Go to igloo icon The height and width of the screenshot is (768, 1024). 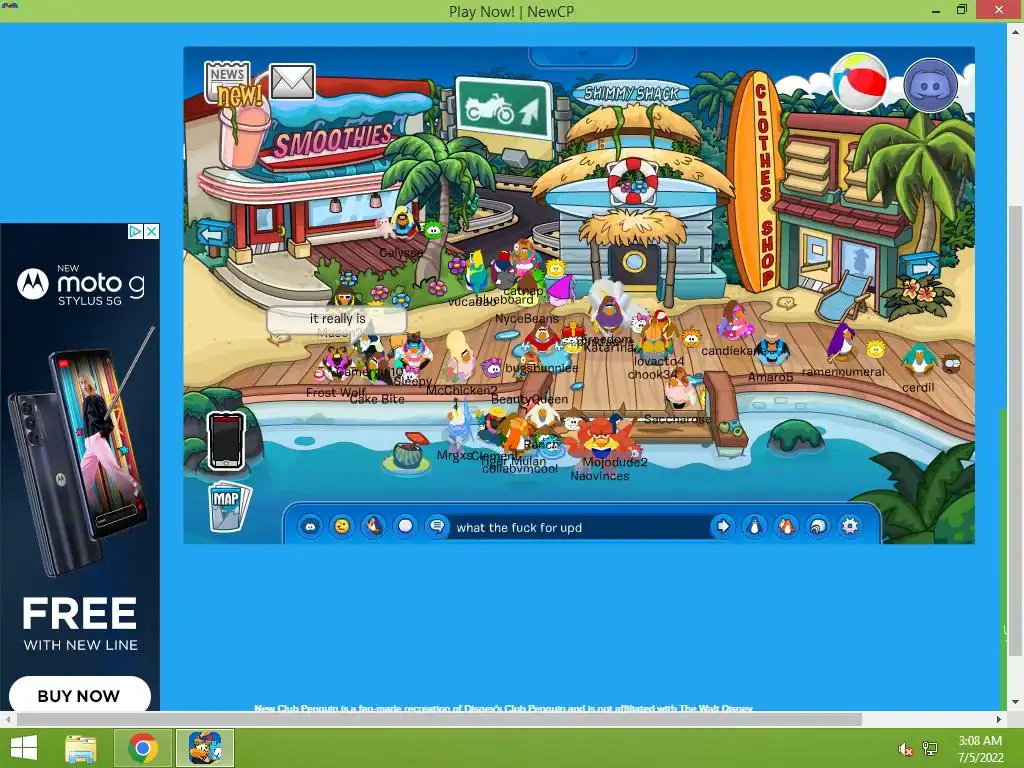coord(818,526)
